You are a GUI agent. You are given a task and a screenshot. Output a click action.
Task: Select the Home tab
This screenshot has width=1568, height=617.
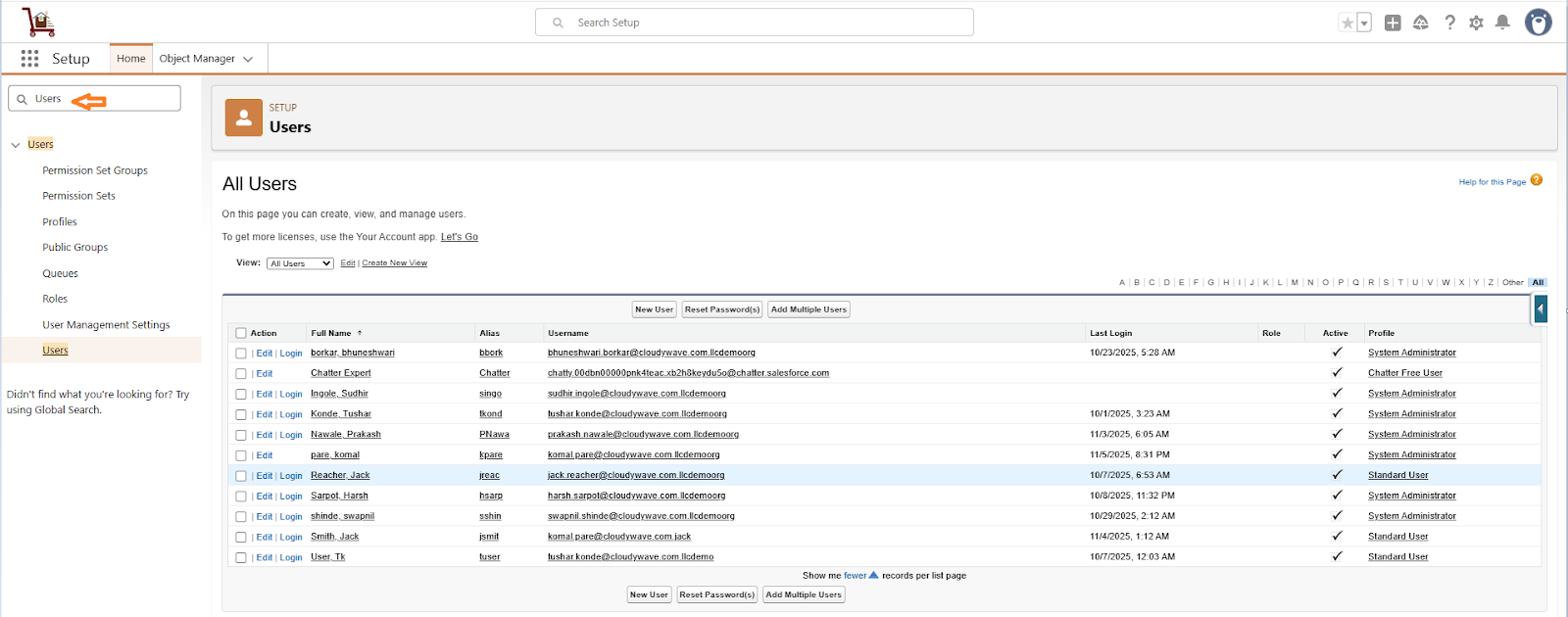tap(130, 59)
